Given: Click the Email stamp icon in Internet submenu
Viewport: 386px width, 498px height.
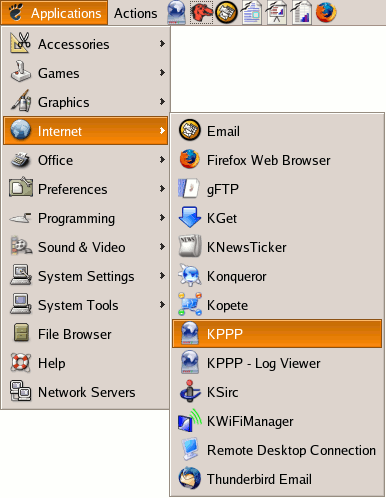Looking at the screenshot, I should [190, 130].
